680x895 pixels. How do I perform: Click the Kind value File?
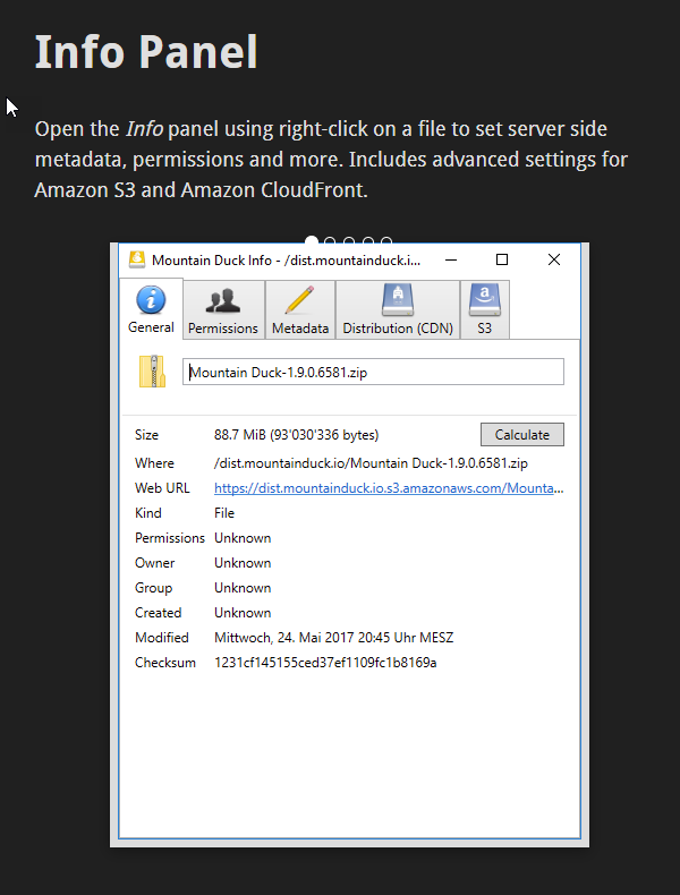tap(224, 513)
